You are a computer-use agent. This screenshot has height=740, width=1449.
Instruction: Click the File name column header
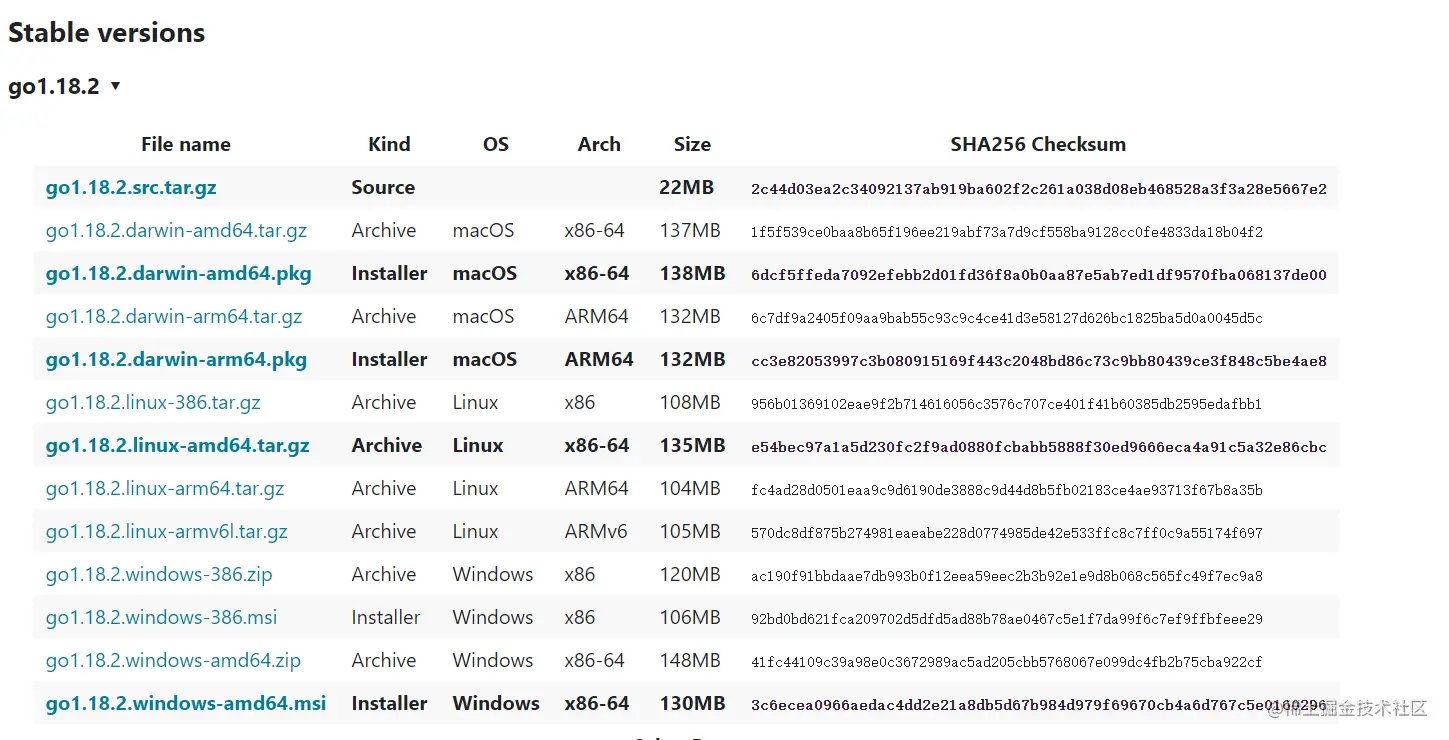[x=186, y=144]
